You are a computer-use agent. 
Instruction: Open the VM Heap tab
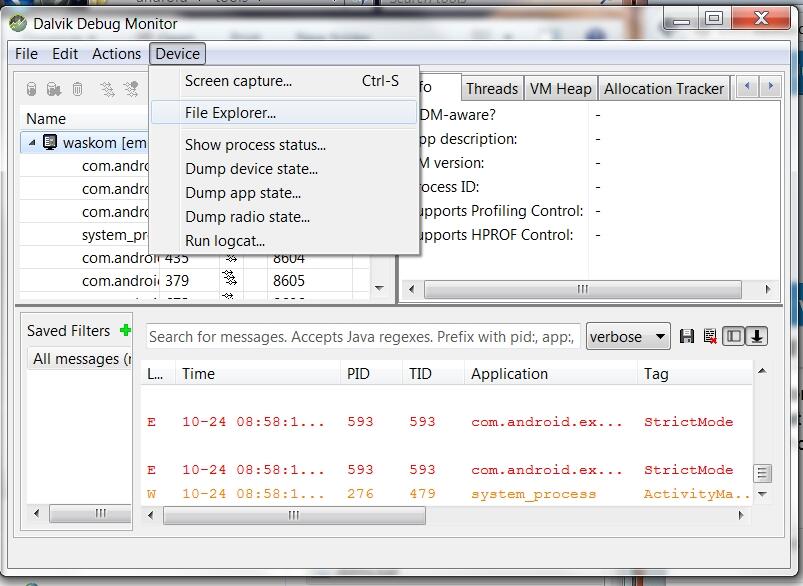[x=560, y=89]
